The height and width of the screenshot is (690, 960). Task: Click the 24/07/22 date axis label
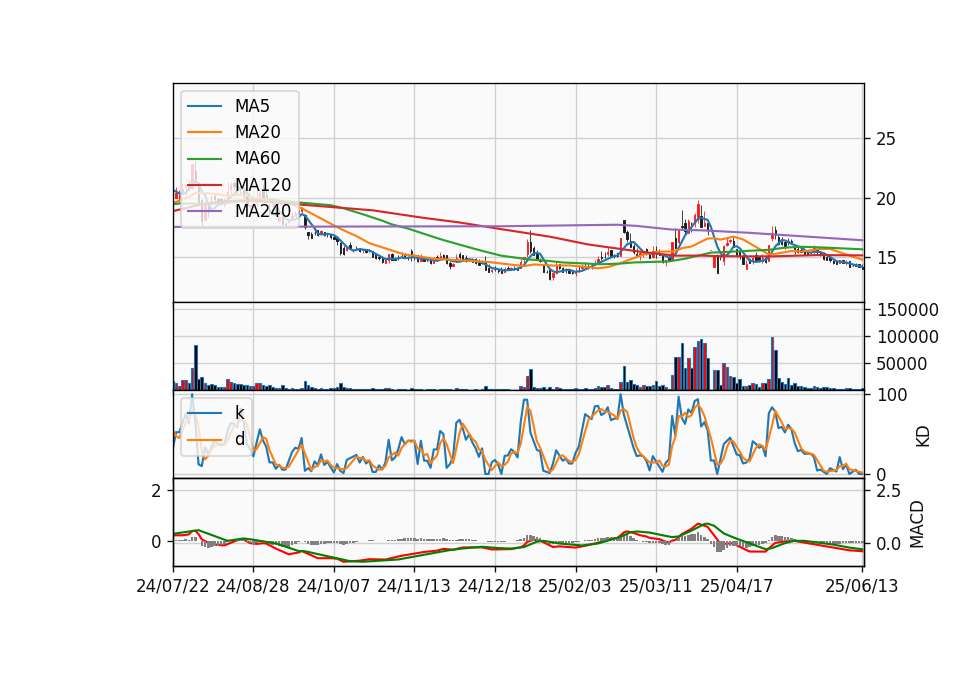[x=173, y=586]
